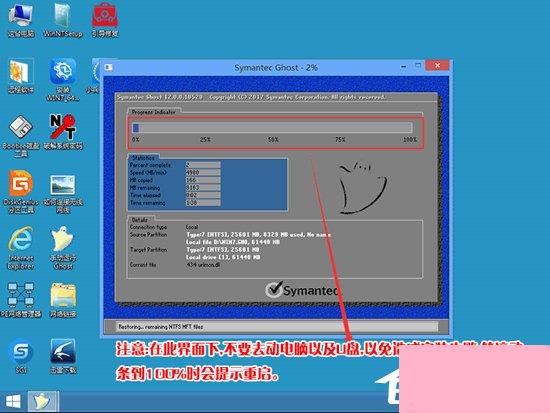Open the Bootice boot tool icon

click(21, 136)
